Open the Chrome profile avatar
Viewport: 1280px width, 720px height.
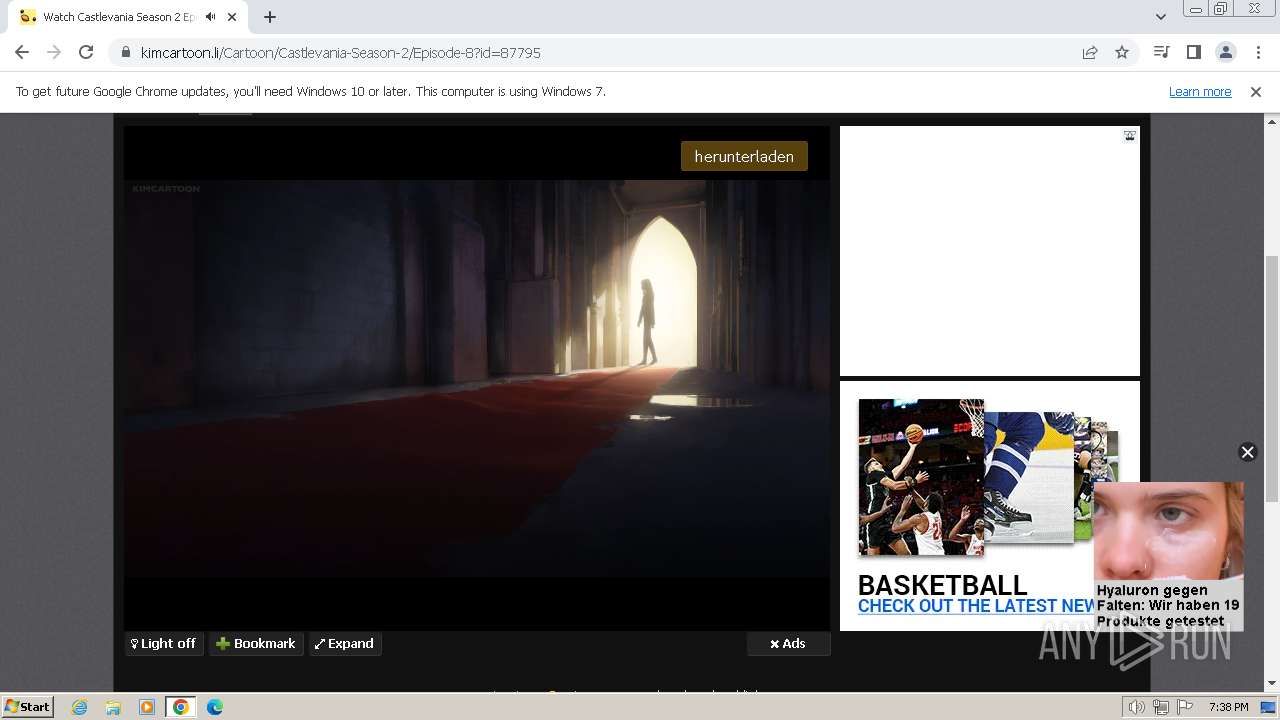1225,52
